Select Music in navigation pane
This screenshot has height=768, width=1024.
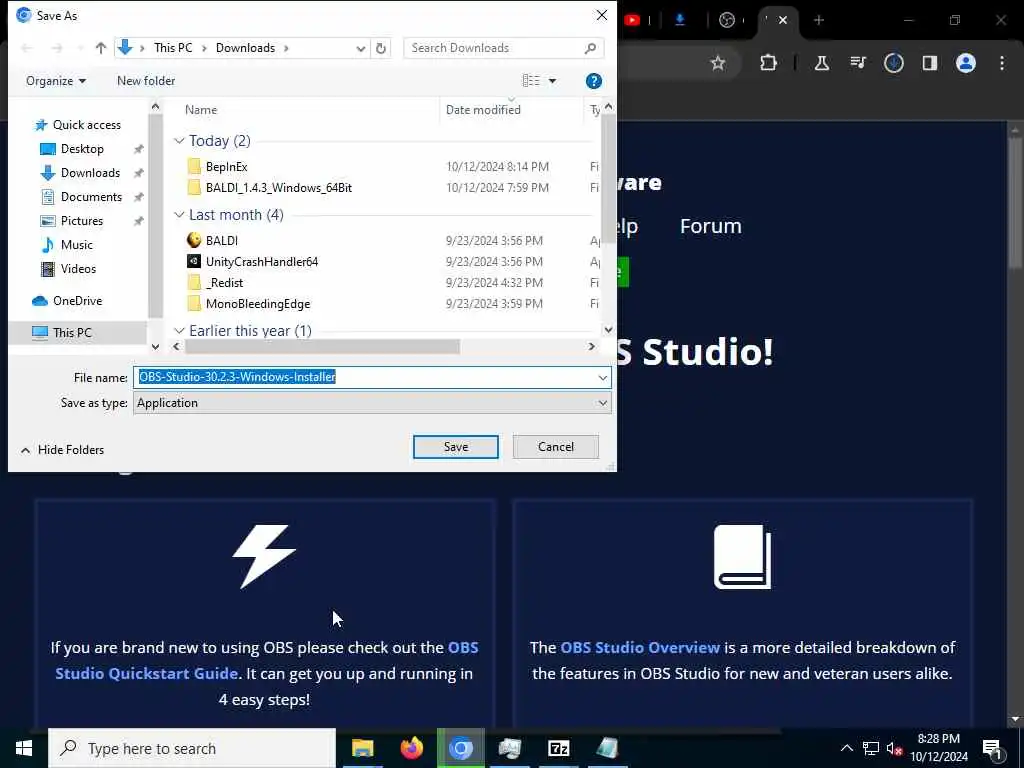[67, 245]
